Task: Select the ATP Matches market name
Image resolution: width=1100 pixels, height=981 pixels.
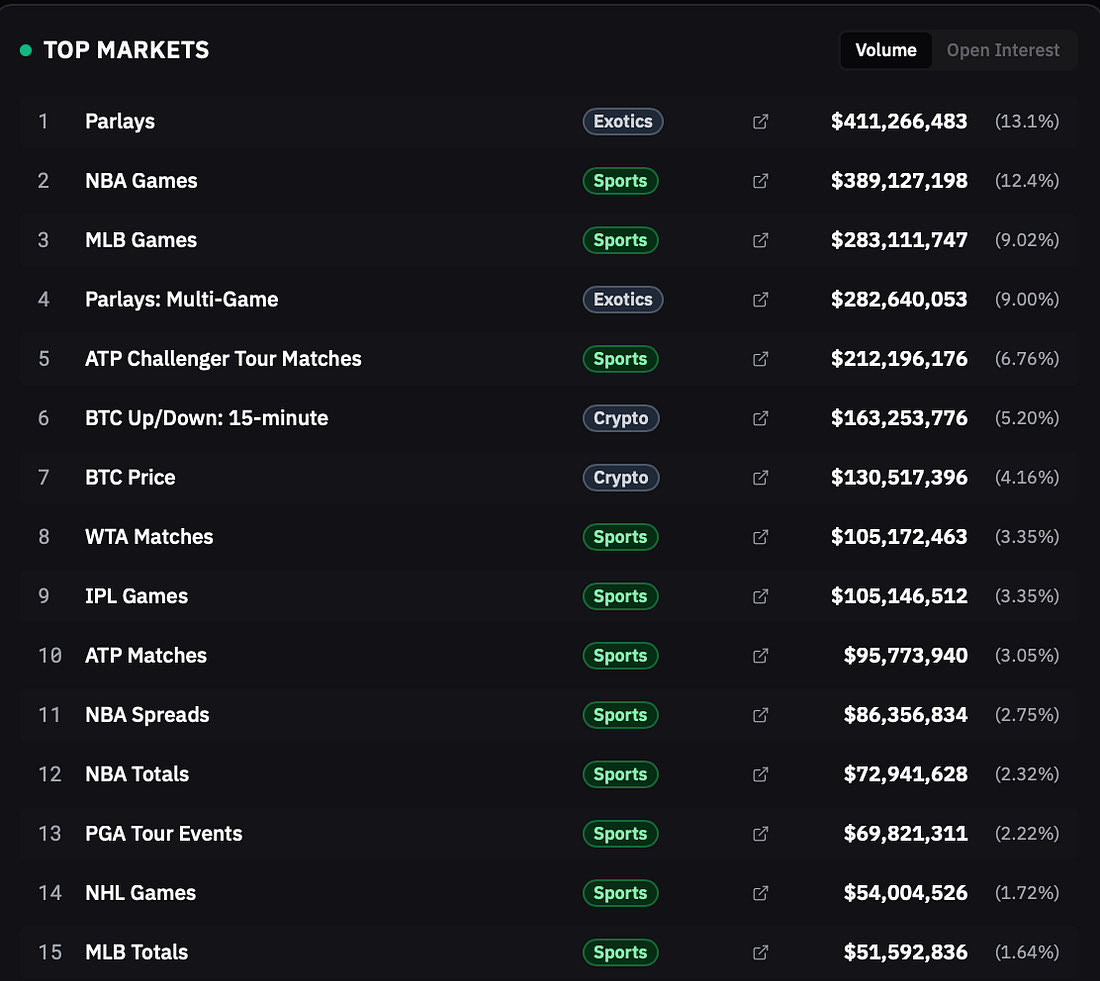Action: (146, 655)
